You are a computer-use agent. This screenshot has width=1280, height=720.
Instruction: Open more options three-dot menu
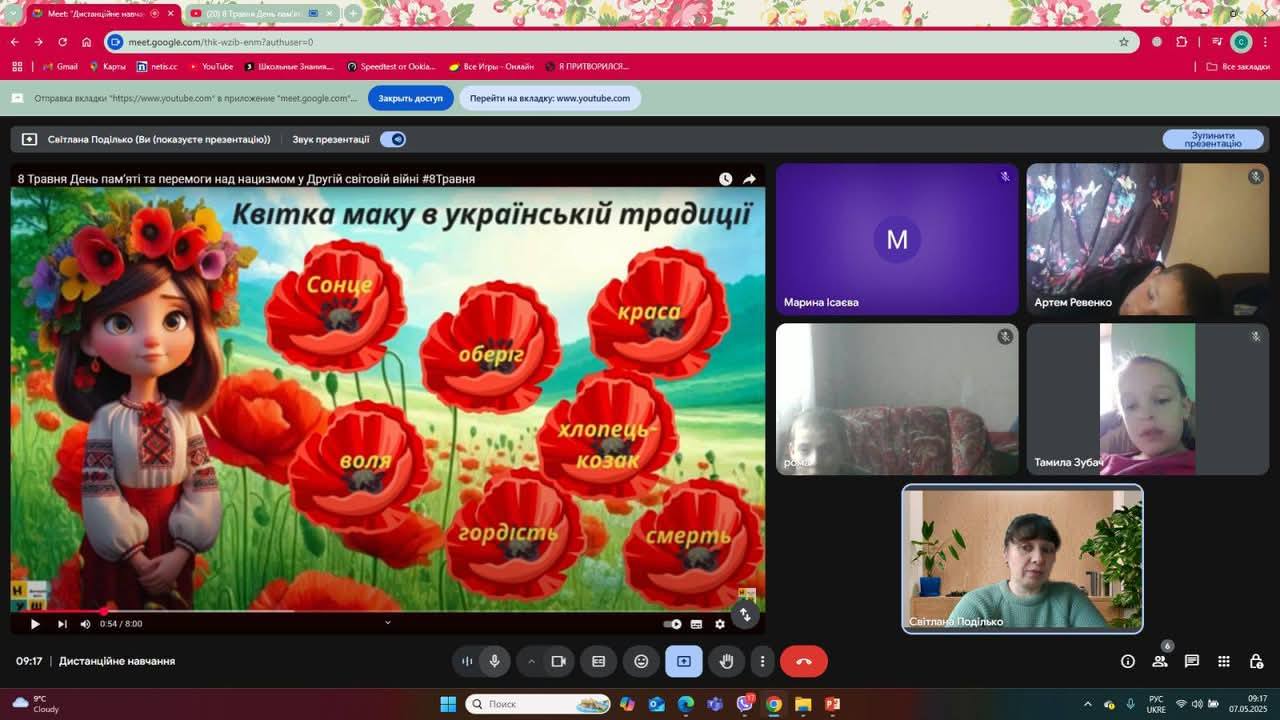coord(762,661)
